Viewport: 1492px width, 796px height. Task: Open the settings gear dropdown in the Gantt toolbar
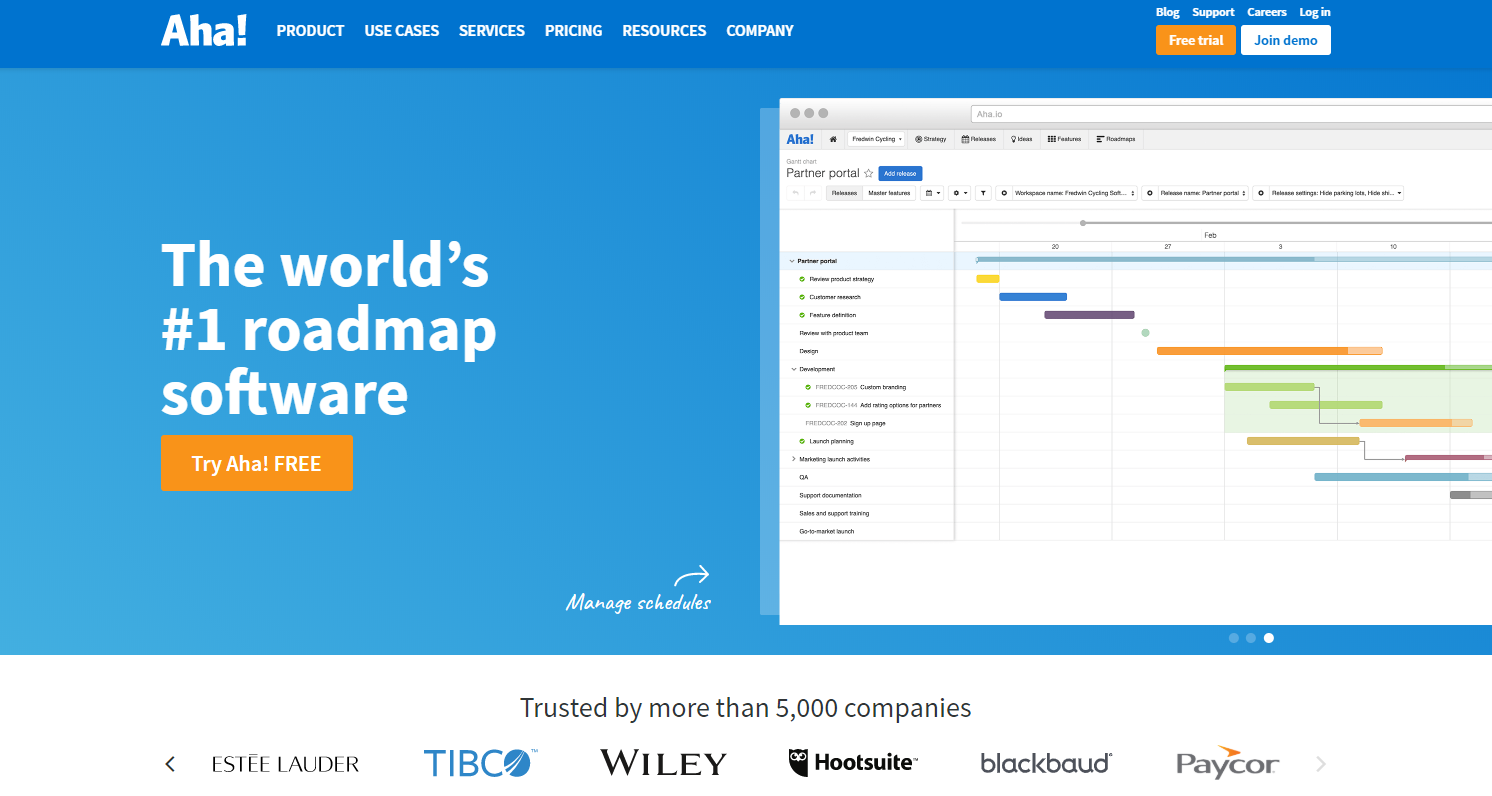960,193
